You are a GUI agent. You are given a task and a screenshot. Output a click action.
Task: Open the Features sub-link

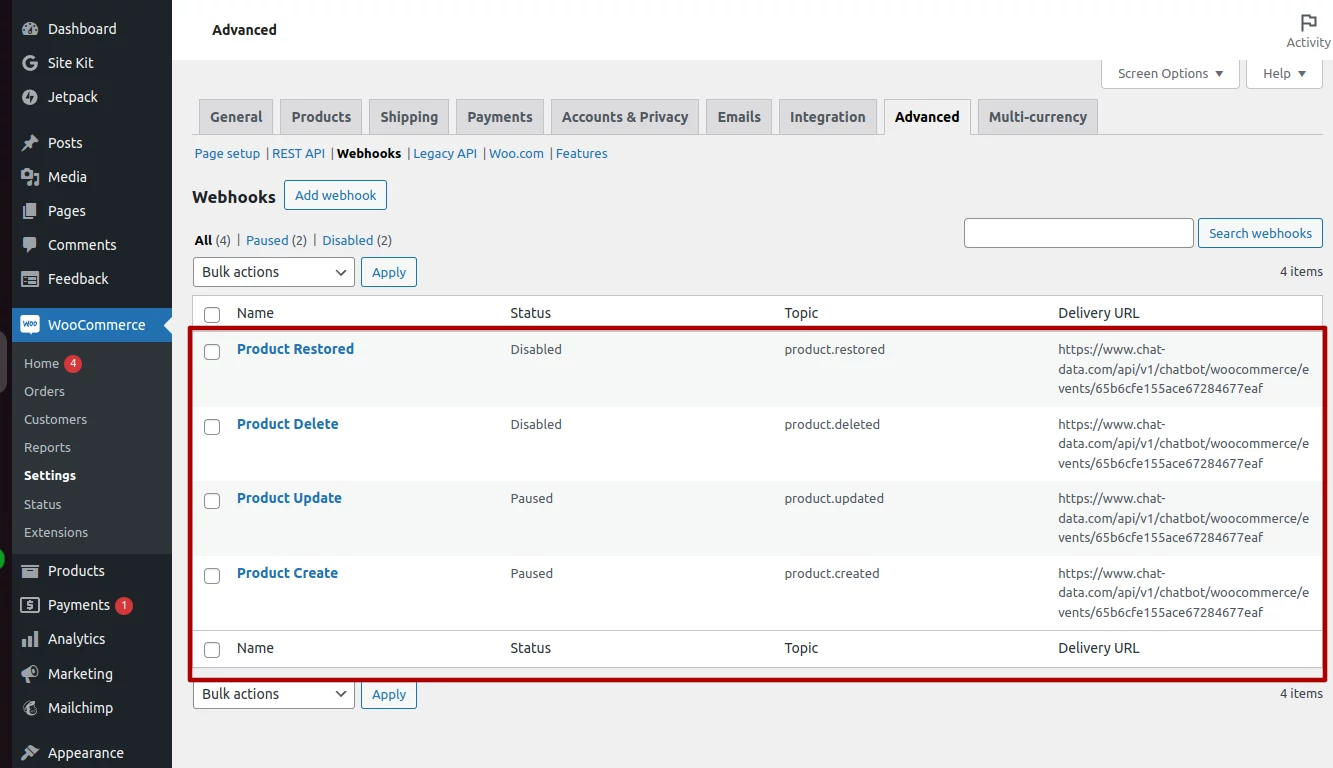[x=582, y=153]
